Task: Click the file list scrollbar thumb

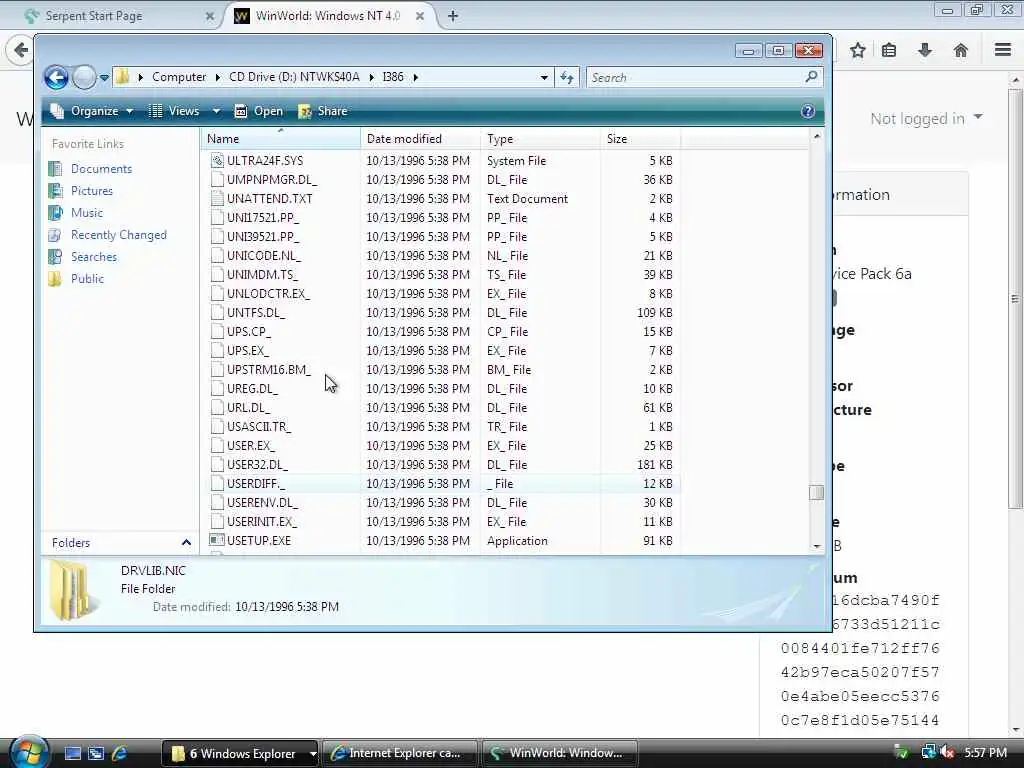Action: coord(816,492)
